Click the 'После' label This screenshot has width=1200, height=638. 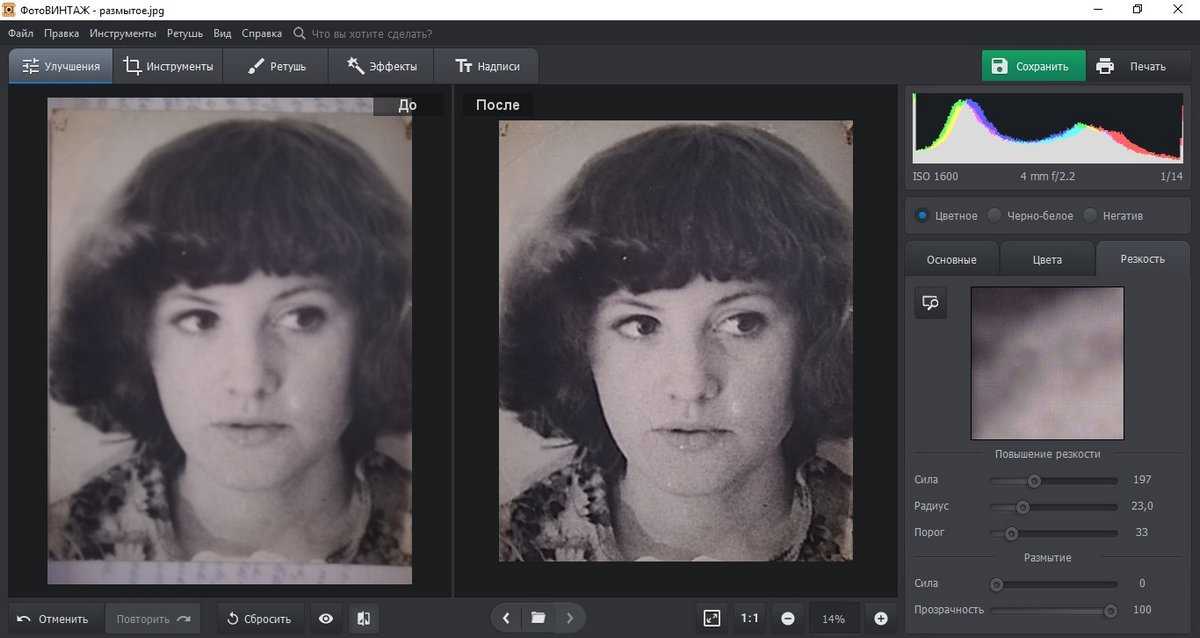coord(497,104)
